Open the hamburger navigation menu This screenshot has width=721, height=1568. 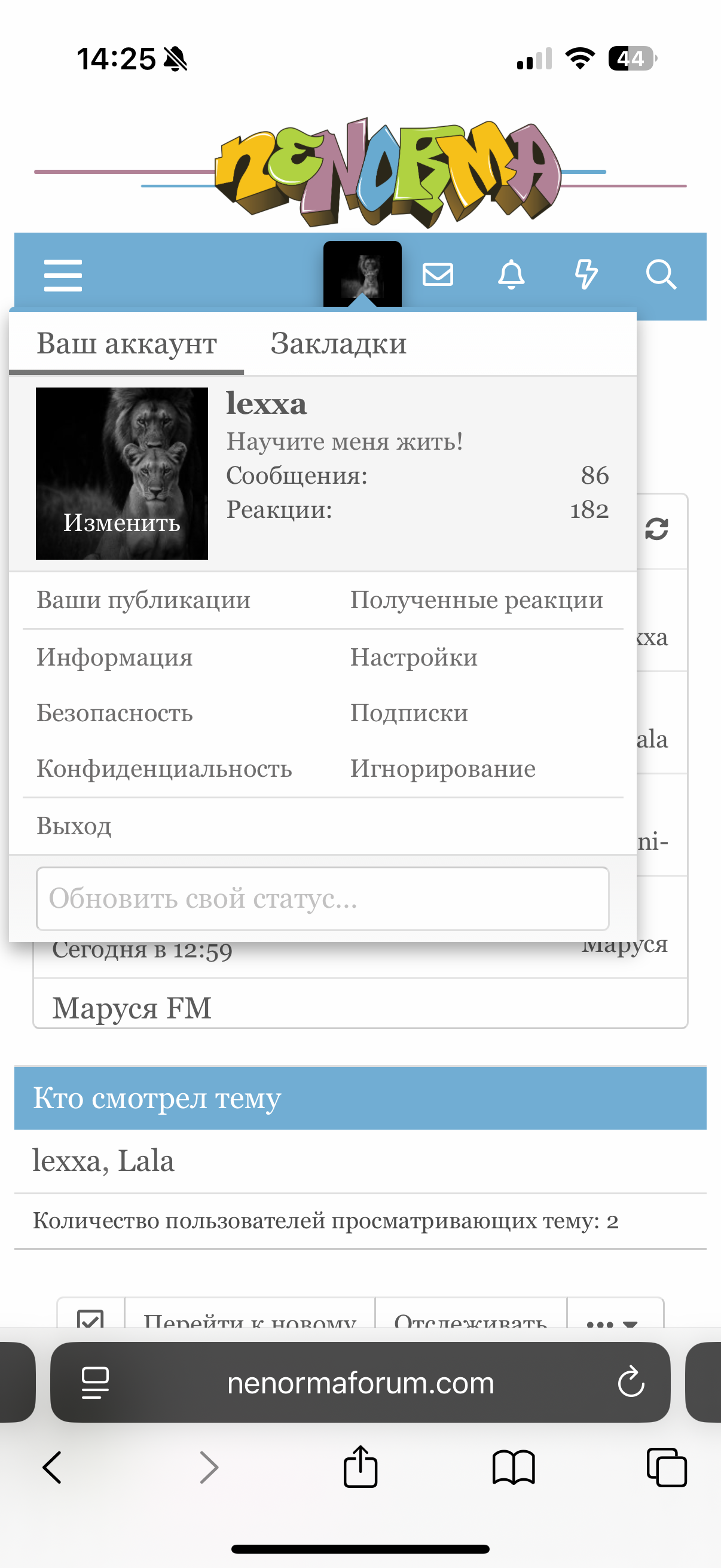pos(63,275)
